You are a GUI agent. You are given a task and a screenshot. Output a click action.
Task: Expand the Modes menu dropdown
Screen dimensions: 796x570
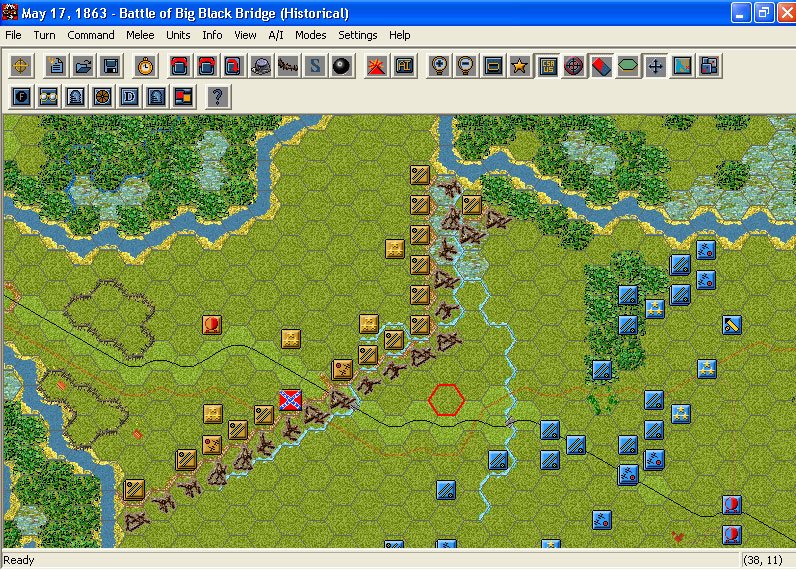click(x=311, y=35)
